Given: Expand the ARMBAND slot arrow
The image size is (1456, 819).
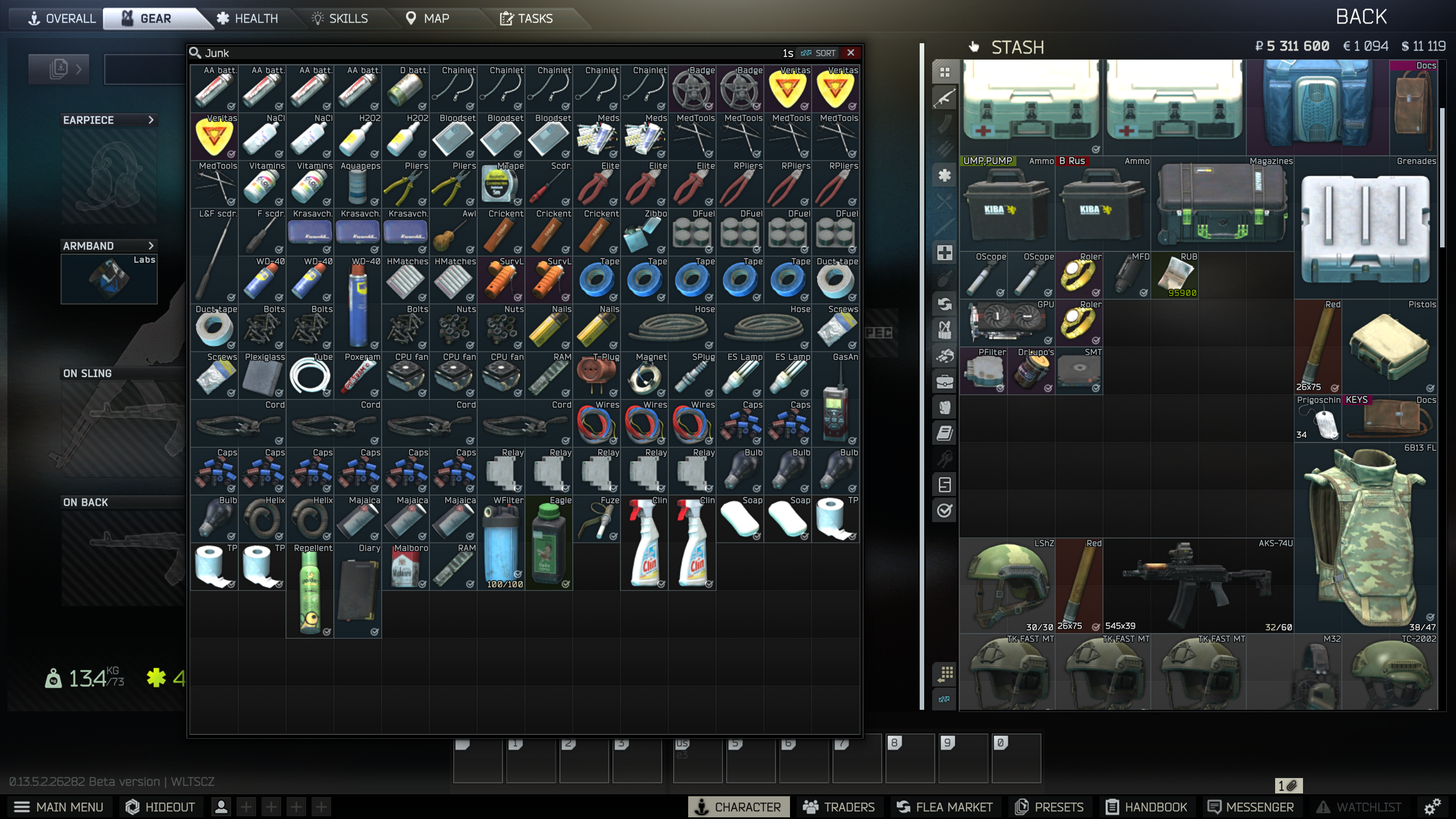Looking at the screenshot, I should (151, 246).
